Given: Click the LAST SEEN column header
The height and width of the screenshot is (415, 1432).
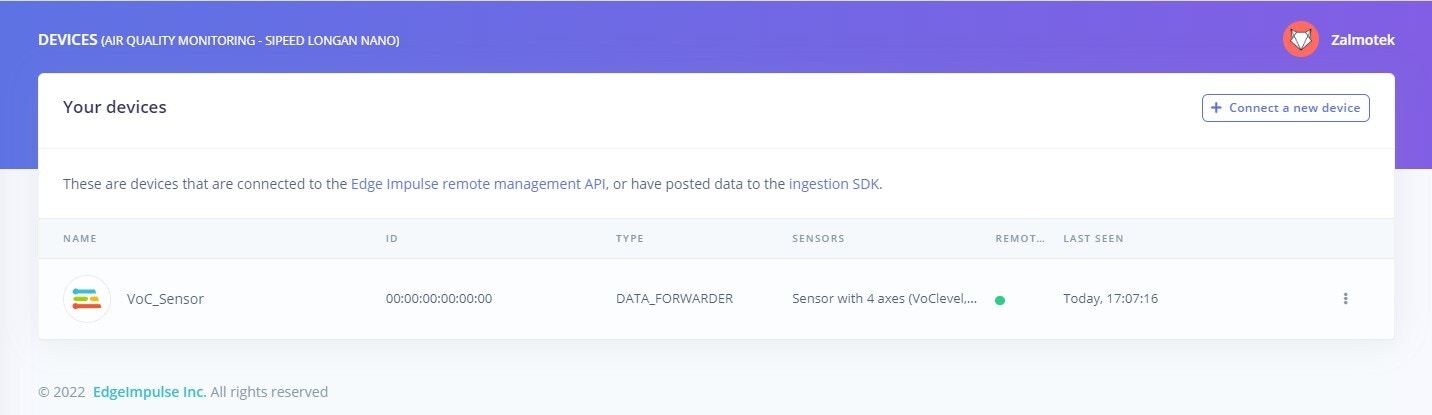Looking at the screenshot, I should [x=1093, y=239].
